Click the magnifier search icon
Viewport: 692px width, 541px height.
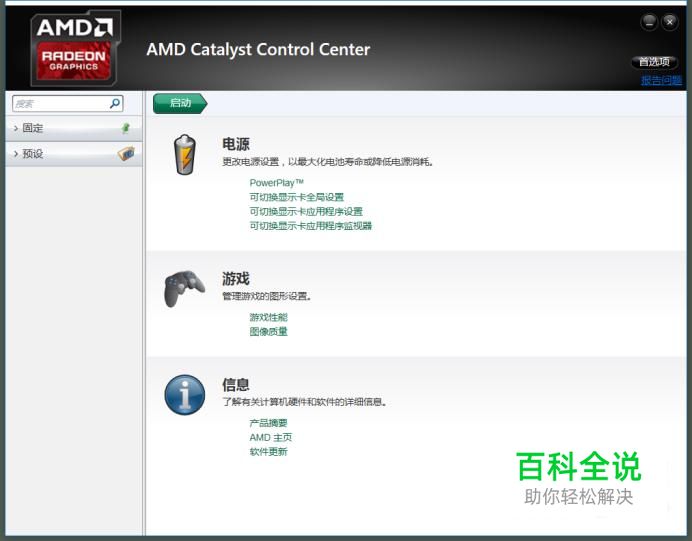pos(115,103)
